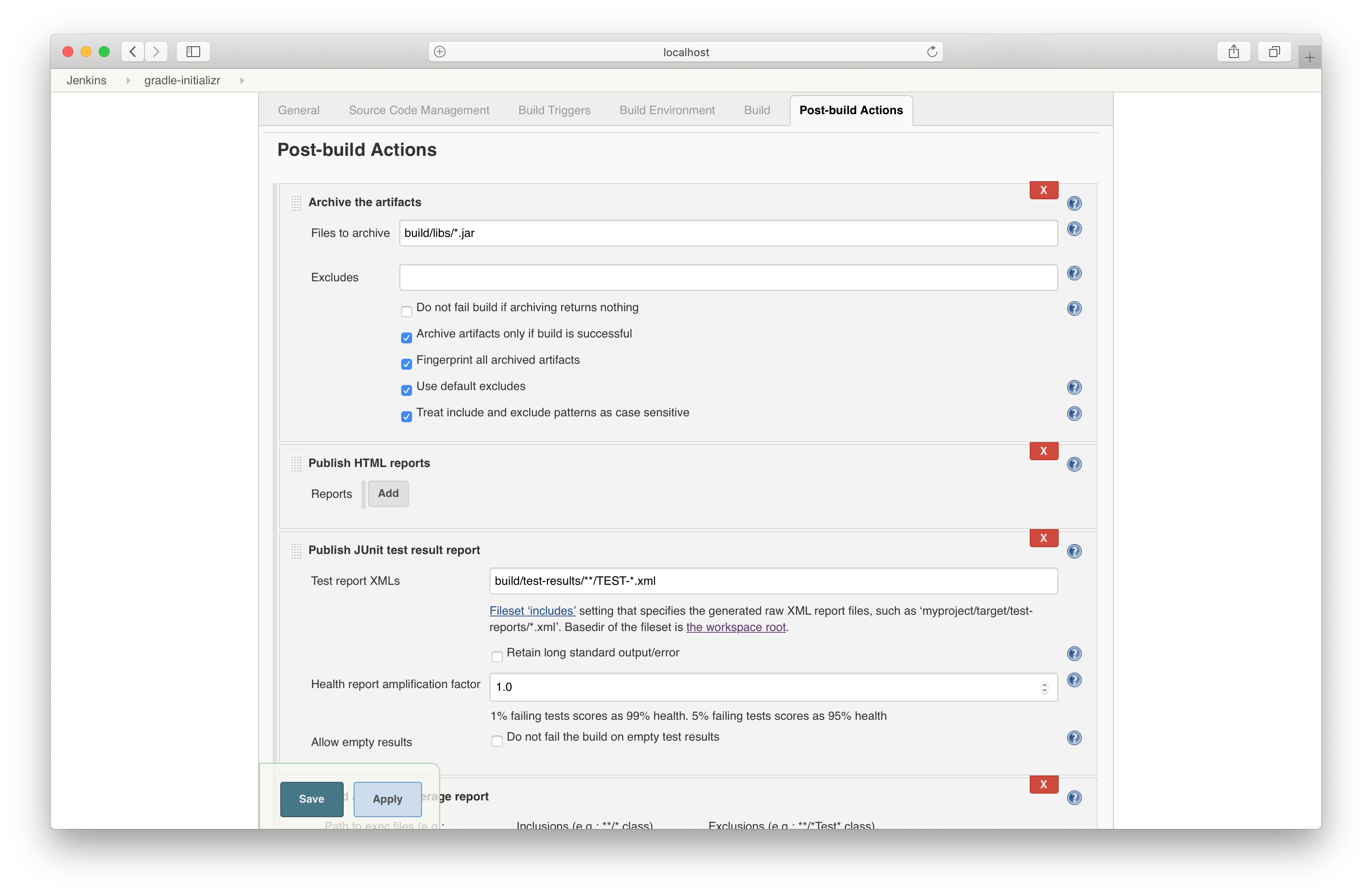Open the Fileset 'includes' link
Viewport: 1372px width, 896px height.
click(x=532, y=611)
